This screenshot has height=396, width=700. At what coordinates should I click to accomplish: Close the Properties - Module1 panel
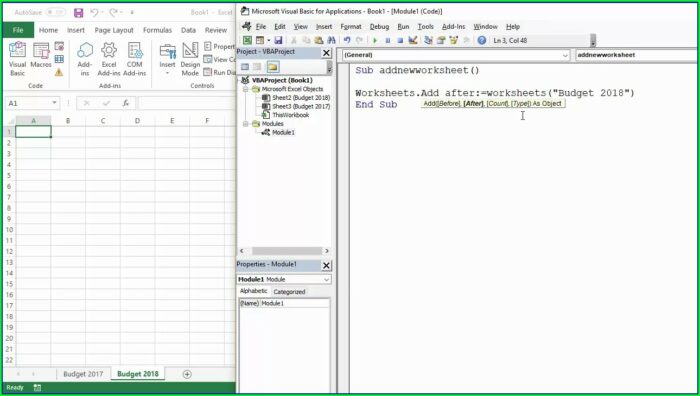point(326,265)
